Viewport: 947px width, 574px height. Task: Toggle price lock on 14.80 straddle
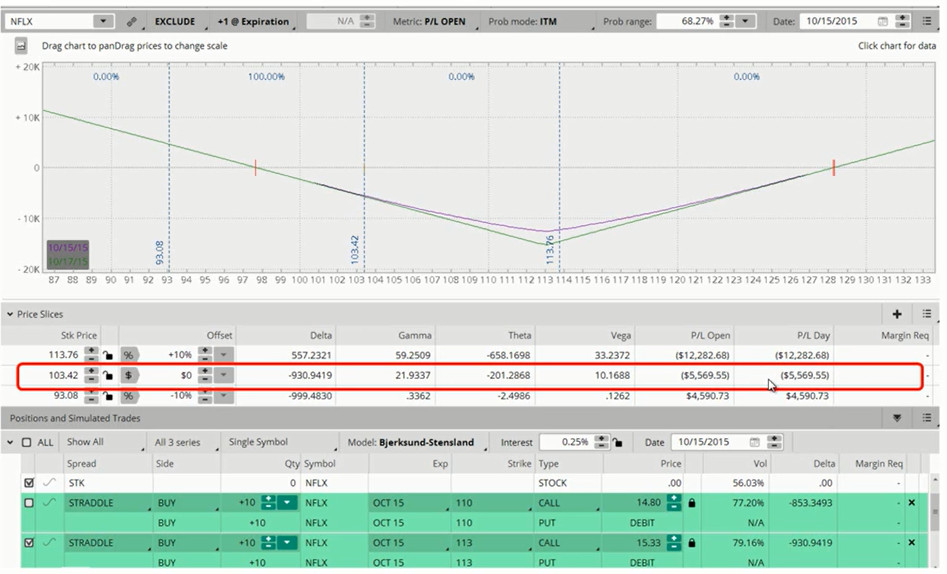pyautogui.click(x=692, y=503)
